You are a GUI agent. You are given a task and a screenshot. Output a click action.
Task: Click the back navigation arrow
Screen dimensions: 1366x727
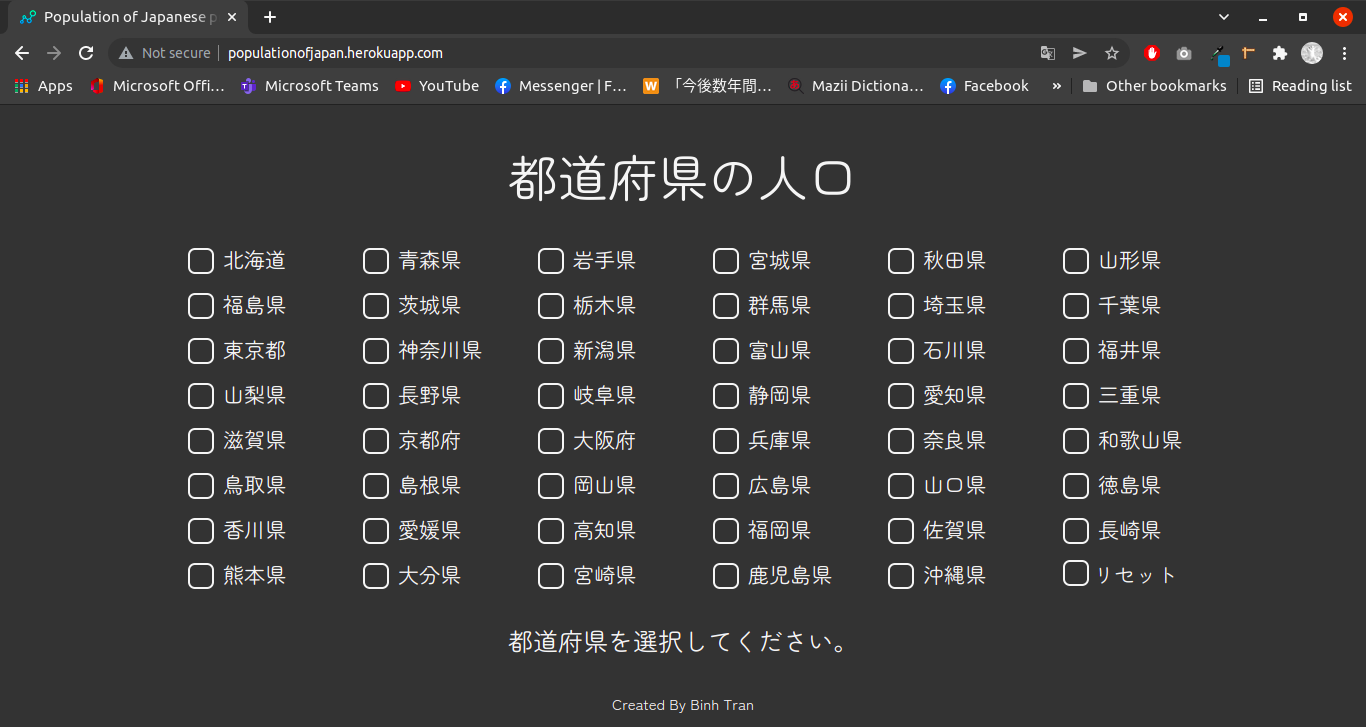tap(21, 52)
